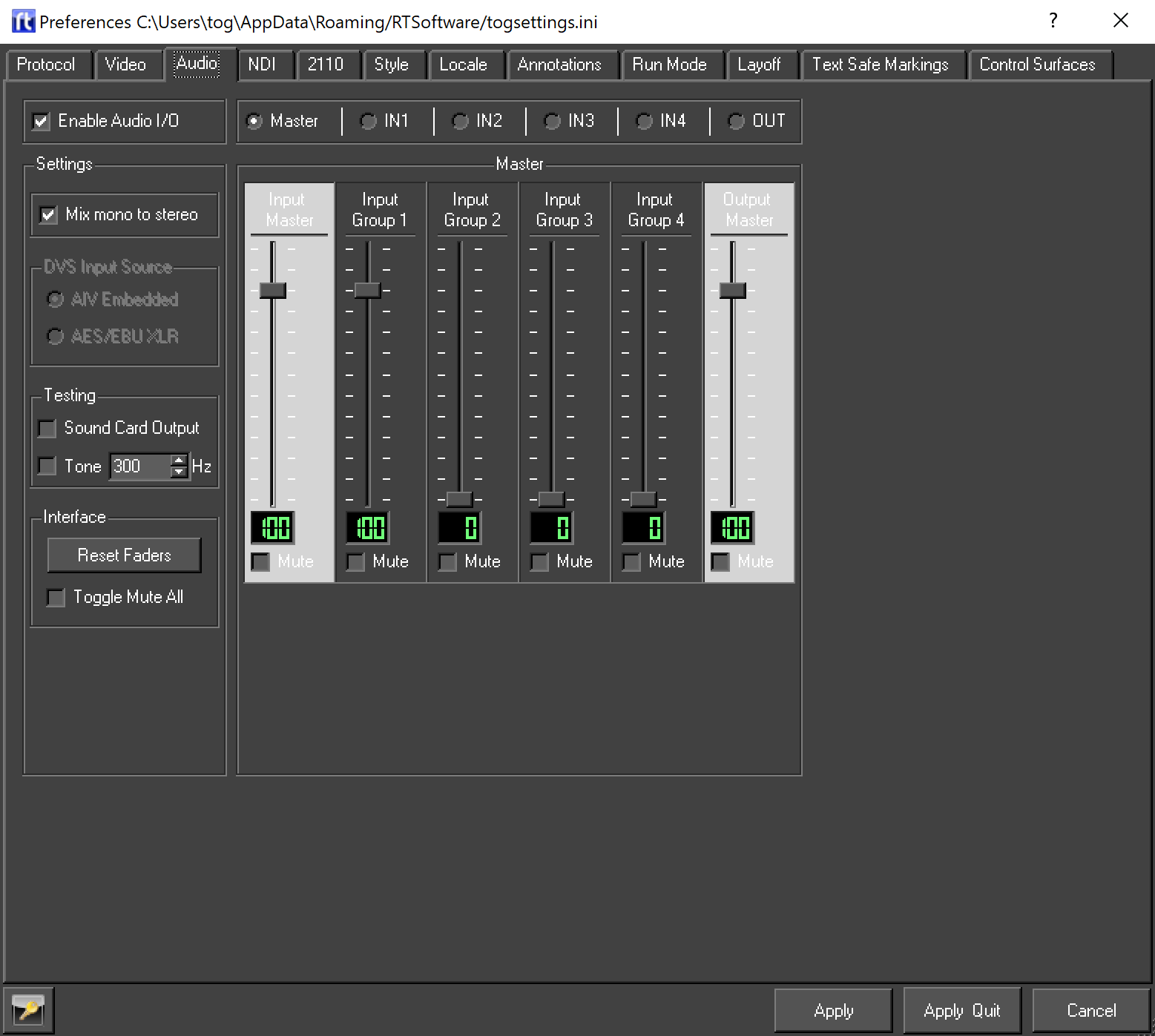
Task: Toggle the Enable Audio I/O checkbox
Action: click(x=42, y=121)
